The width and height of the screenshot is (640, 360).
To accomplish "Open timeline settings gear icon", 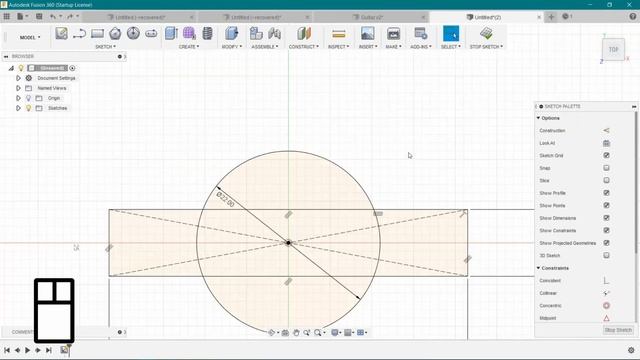I will pos(631,350).
